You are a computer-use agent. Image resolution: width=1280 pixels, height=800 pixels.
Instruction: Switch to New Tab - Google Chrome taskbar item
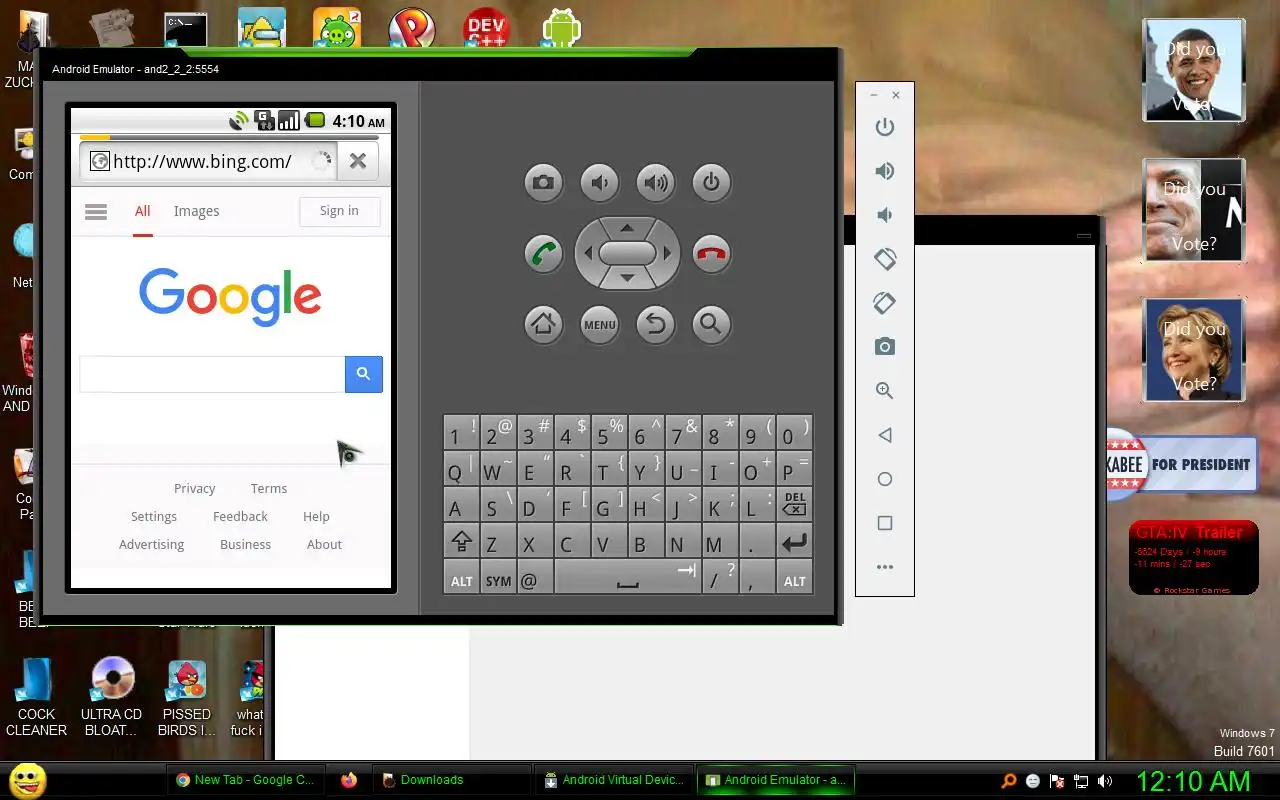[245, 780]
